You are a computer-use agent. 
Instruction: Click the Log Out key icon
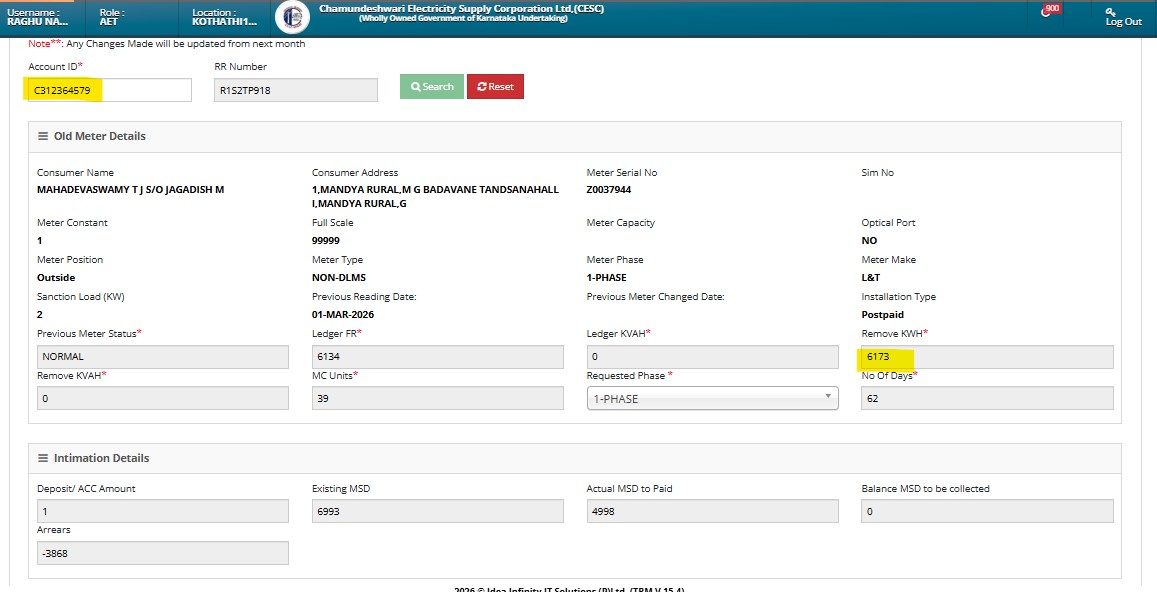point(1111,11)
